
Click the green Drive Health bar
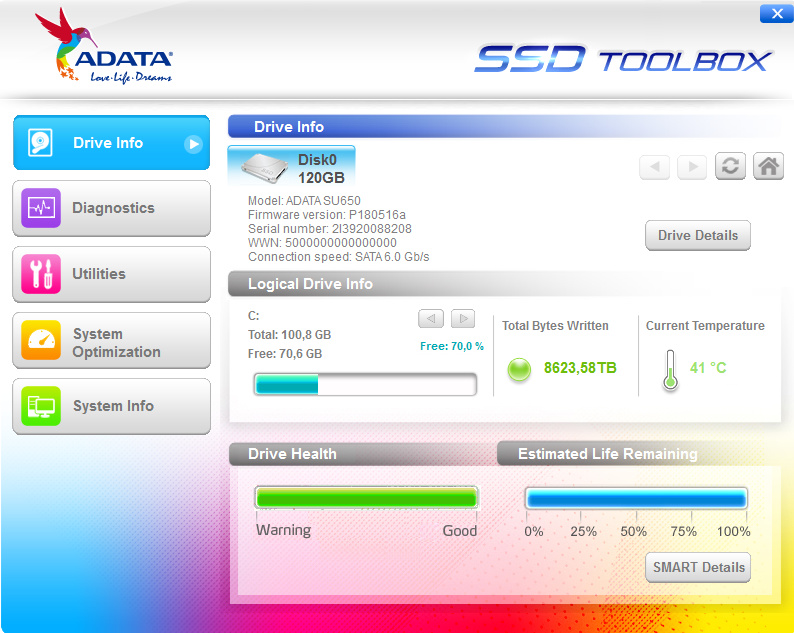point(366,498)
